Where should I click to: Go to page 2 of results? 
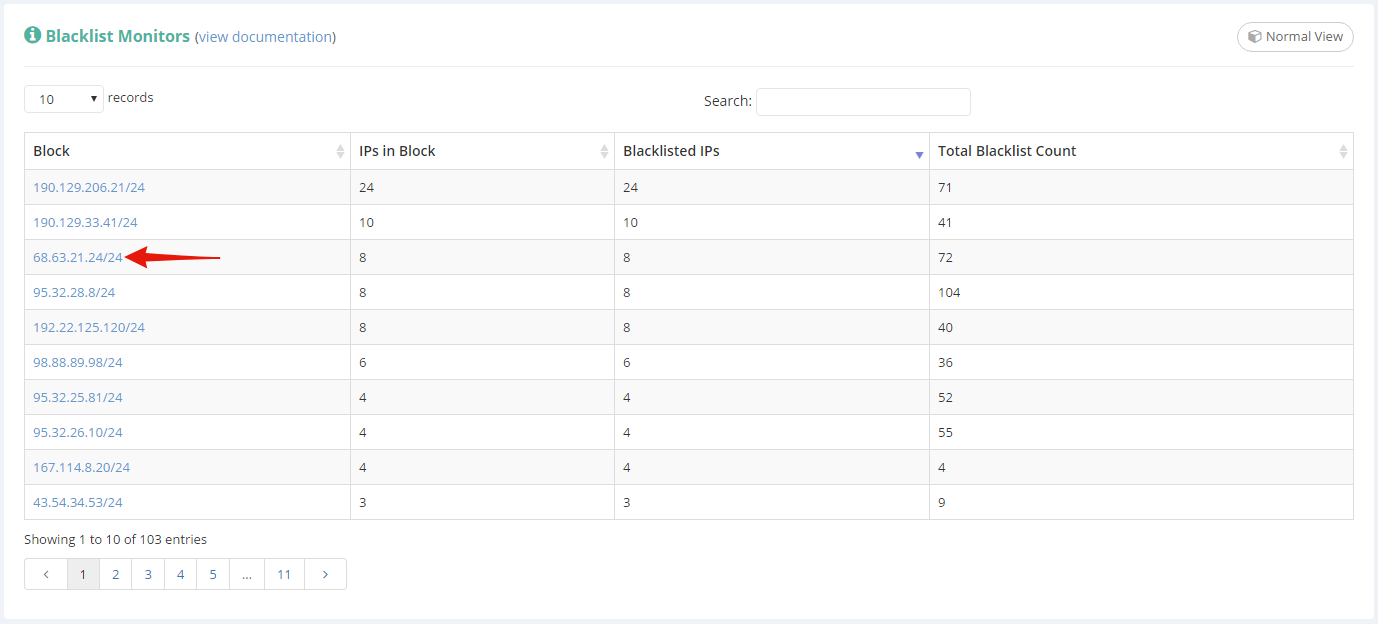click(x=116, y=574)
